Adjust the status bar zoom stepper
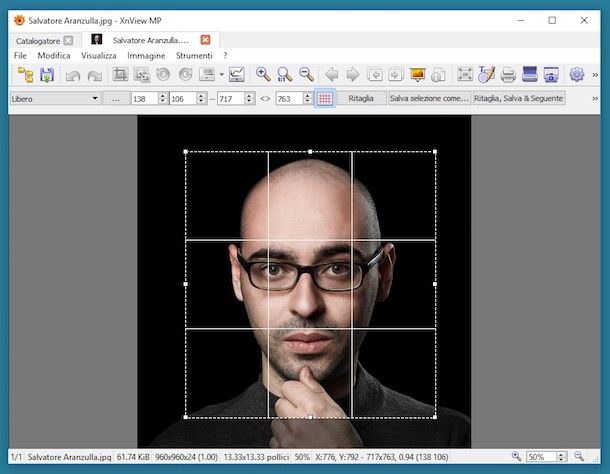The width and height of the screenshot is (610, 474). (x=561, y=457)
